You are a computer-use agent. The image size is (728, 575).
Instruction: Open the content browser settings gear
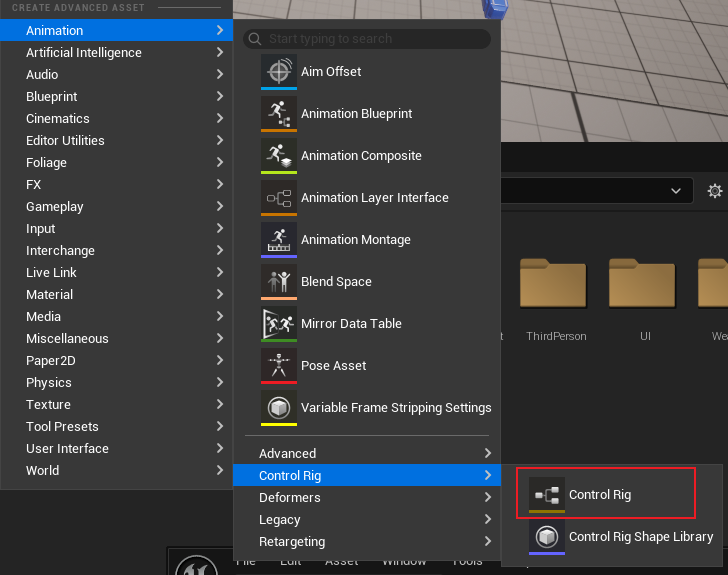point(715,191)
